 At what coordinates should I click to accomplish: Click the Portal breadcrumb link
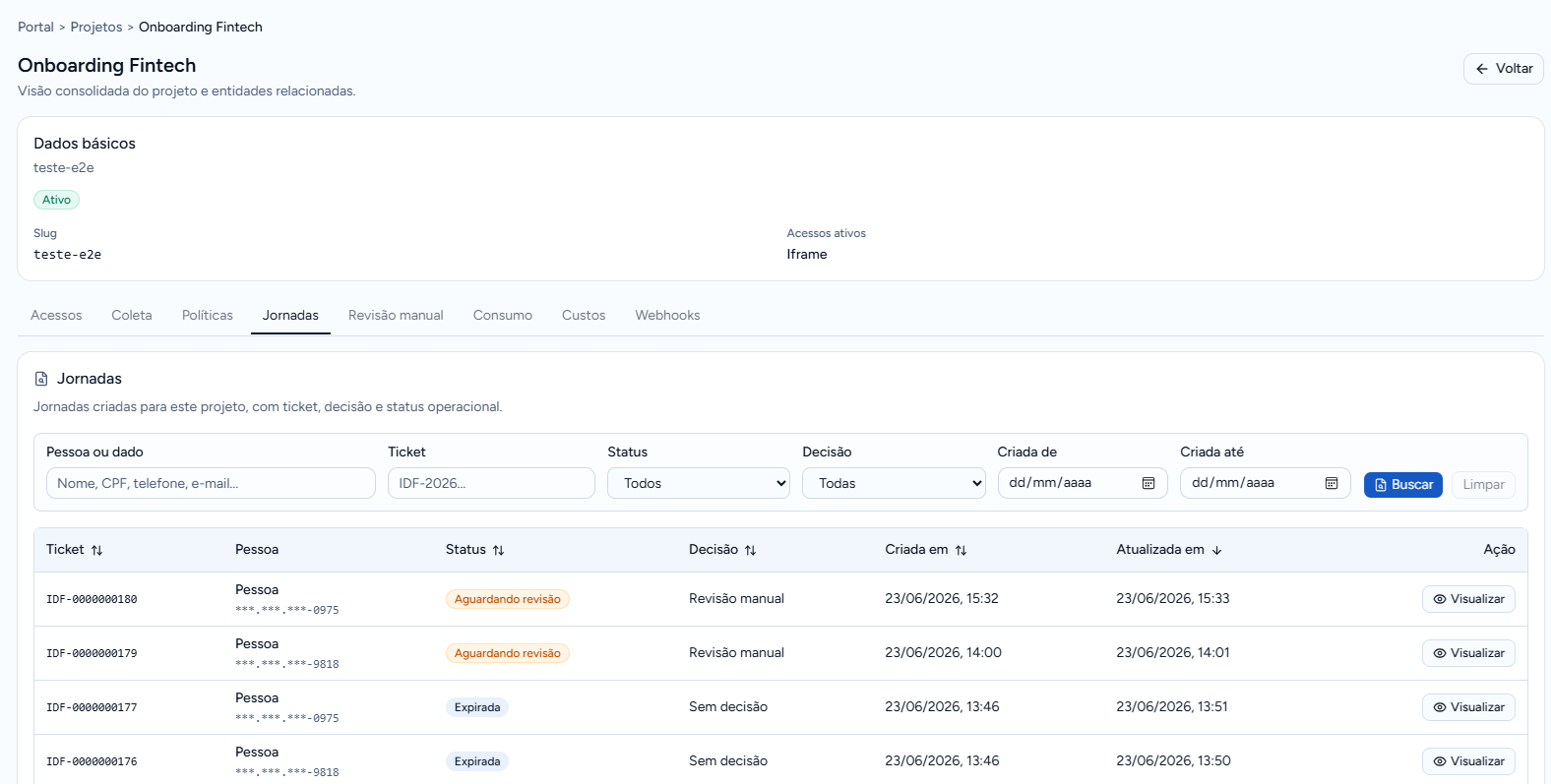35,28
